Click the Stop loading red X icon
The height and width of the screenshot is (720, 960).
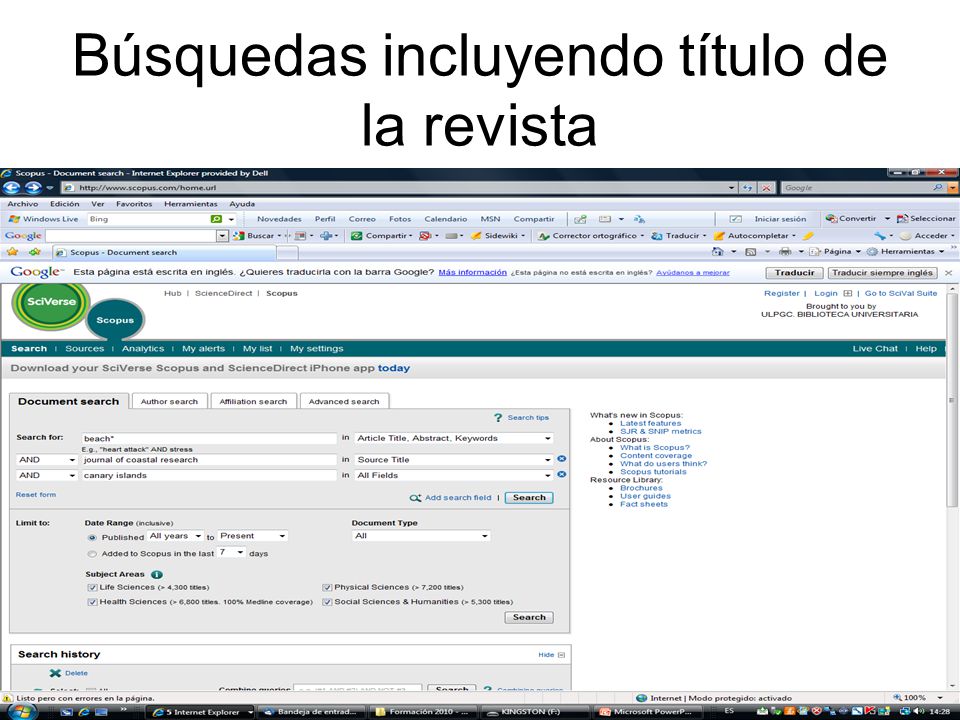point(766,188)
